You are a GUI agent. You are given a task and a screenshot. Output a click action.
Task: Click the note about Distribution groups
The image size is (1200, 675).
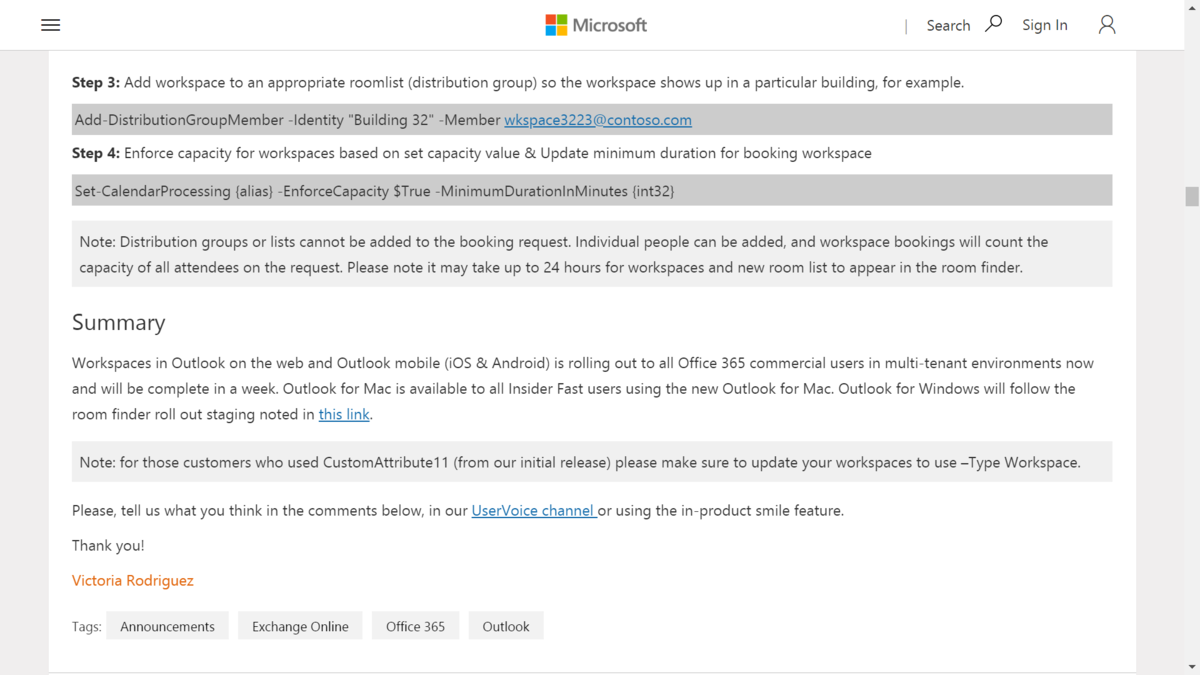point(592,254)
